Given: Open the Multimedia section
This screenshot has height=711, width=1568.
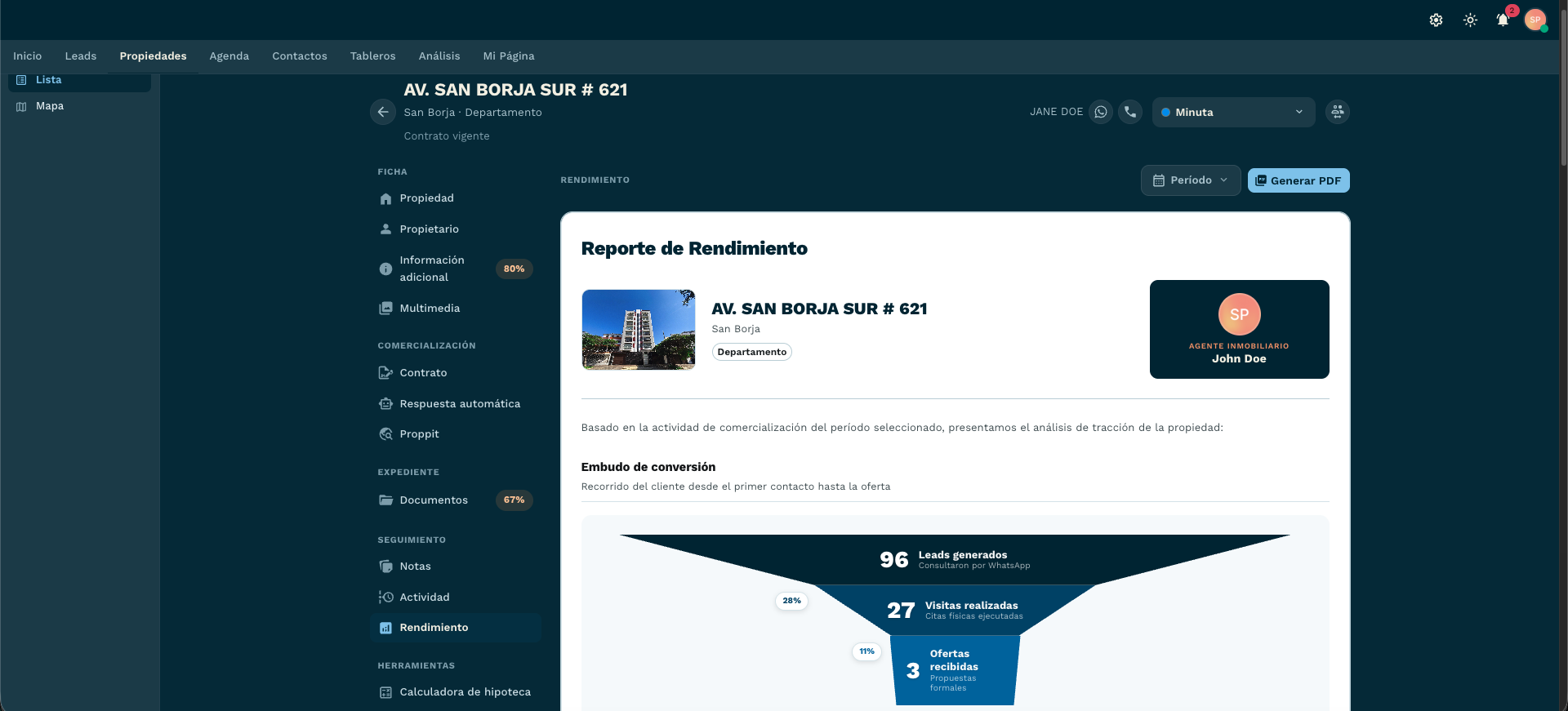Looking at the screenshot, I should click(456, 309).
